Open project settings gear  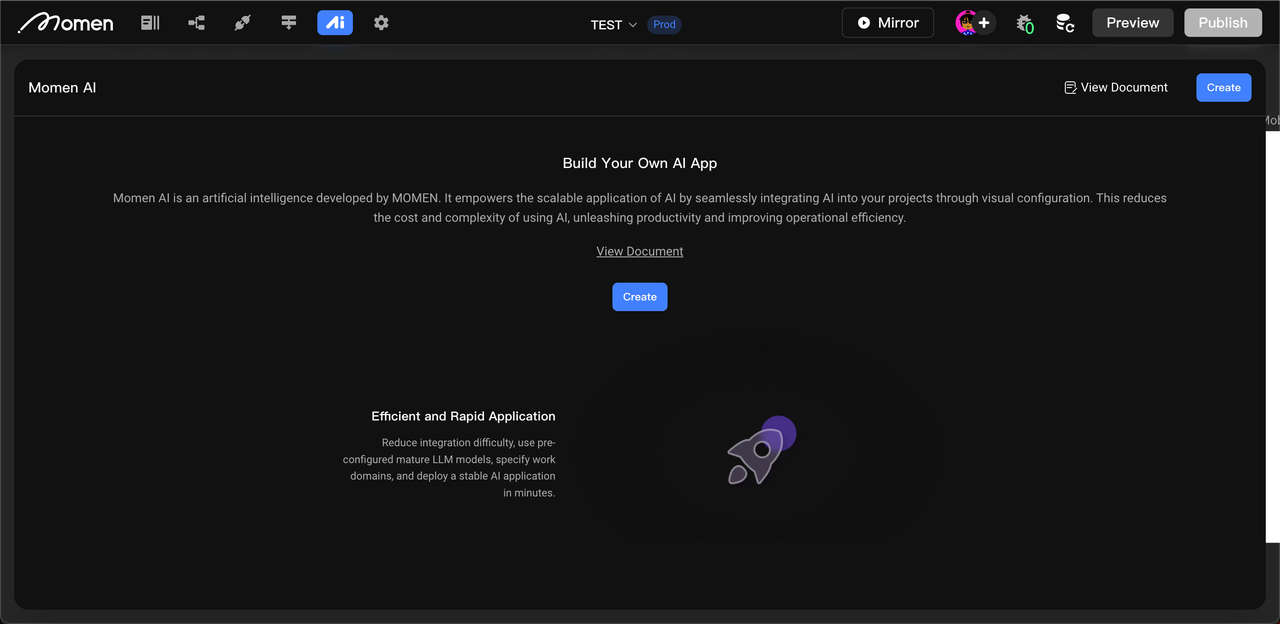(x=381, y=22)
